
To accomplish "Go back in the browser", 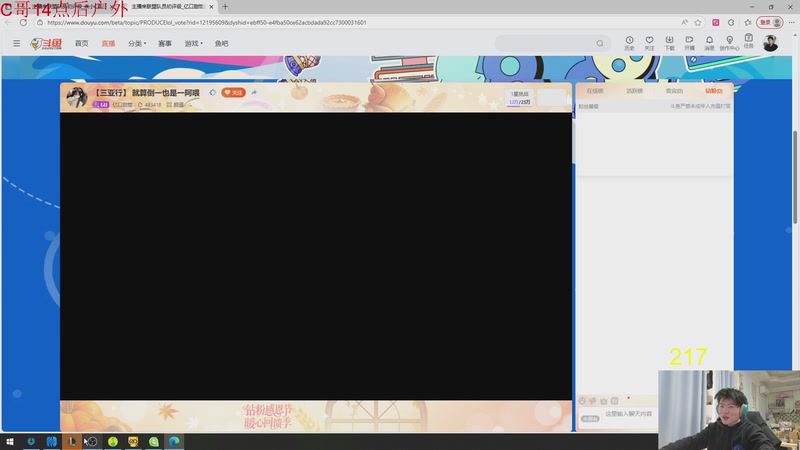I will pos(8,22).
